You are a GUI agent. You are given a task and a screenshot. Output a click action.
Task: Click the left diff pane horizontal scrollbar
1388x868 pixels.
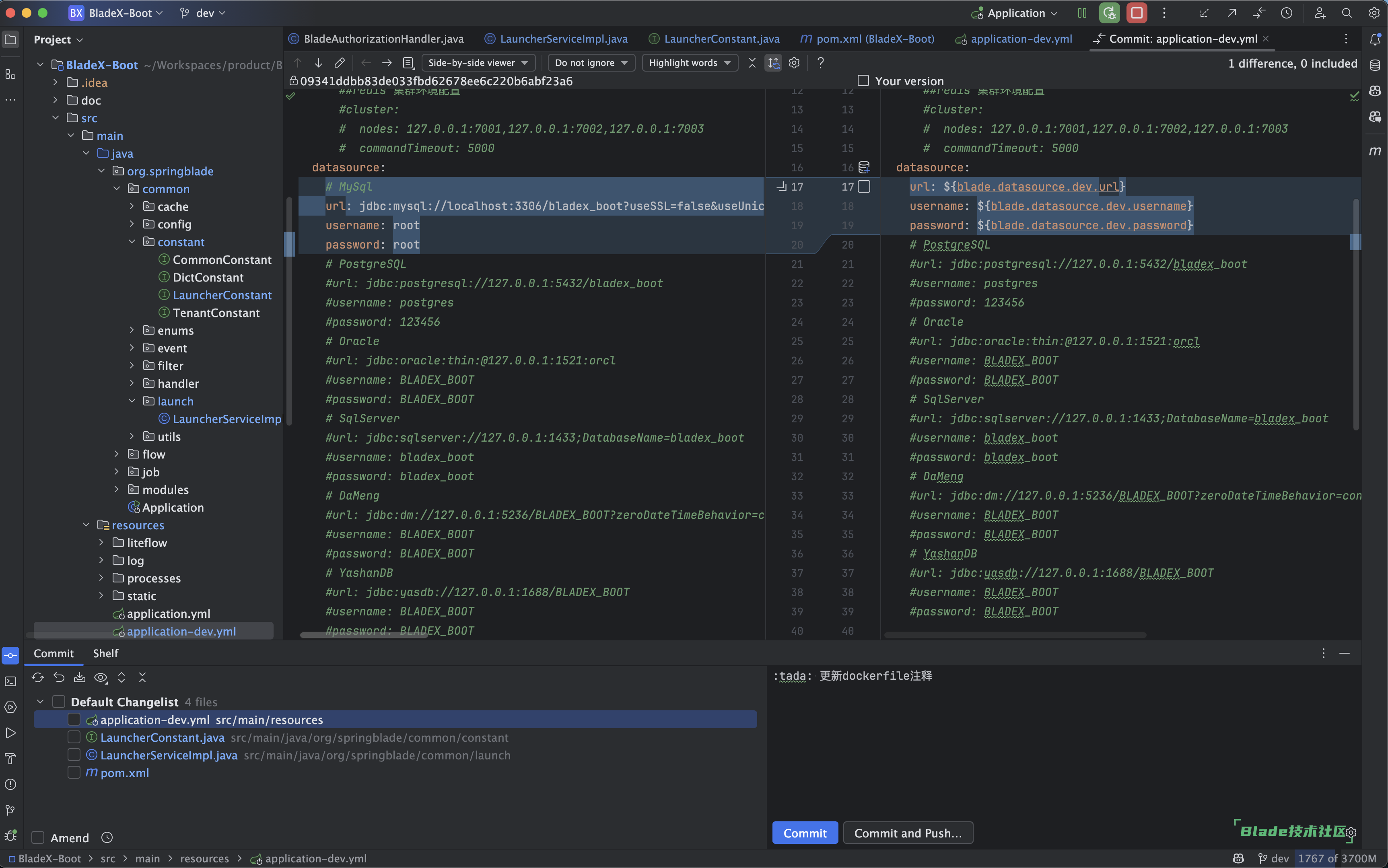coord(364,635)
